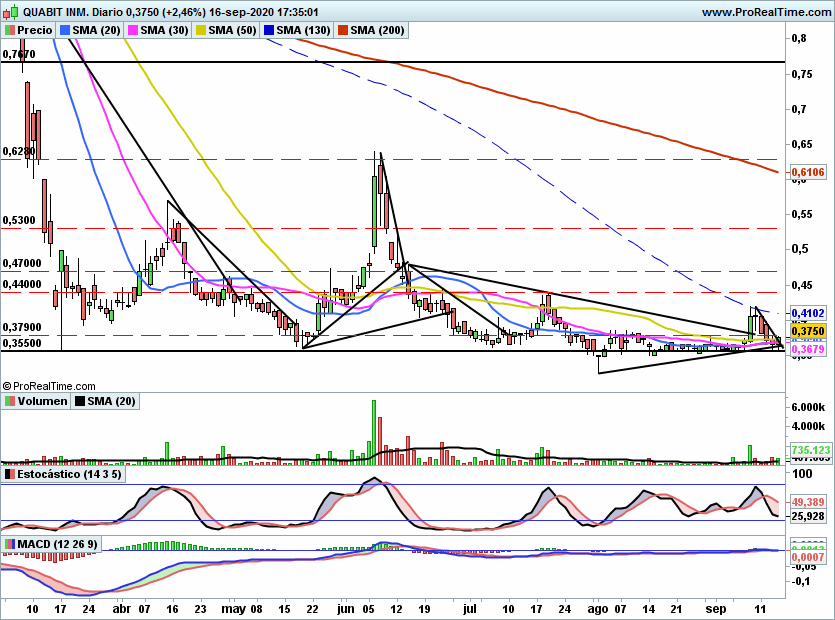Open the www.ProRealTime.com link
This screenshot has width=835, height=620.
point(766,12)
